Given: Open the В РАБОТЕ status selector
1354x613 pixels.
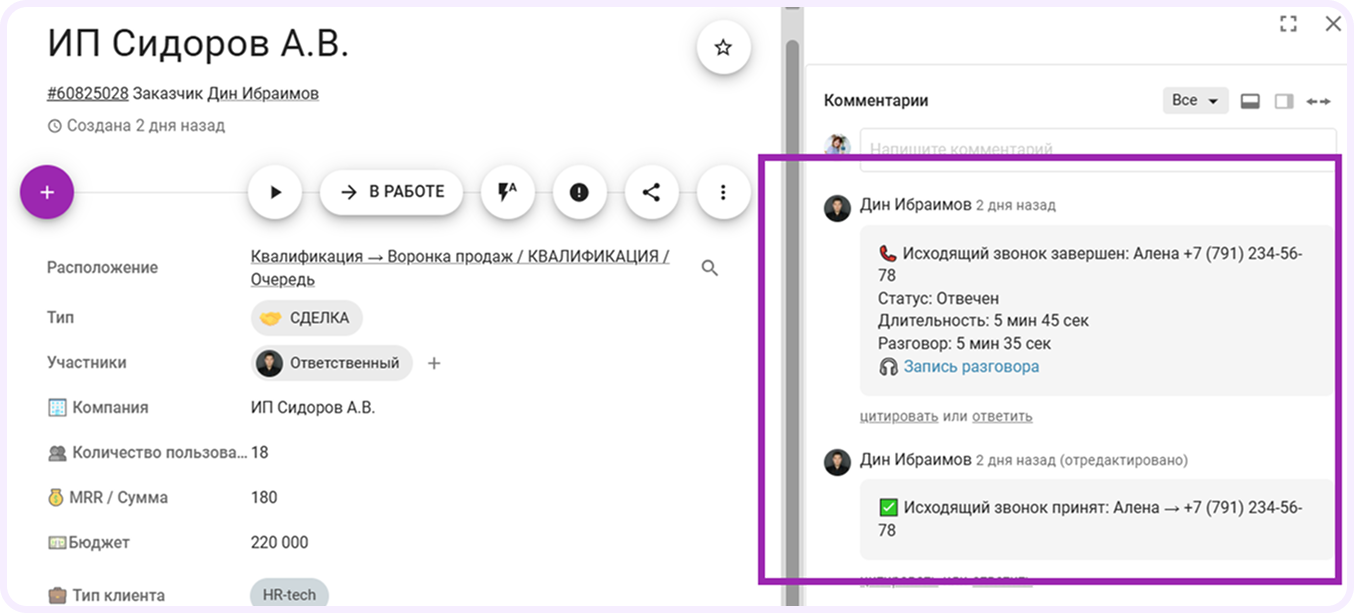Looking at the screenshot, I should (x=392, y=192).
